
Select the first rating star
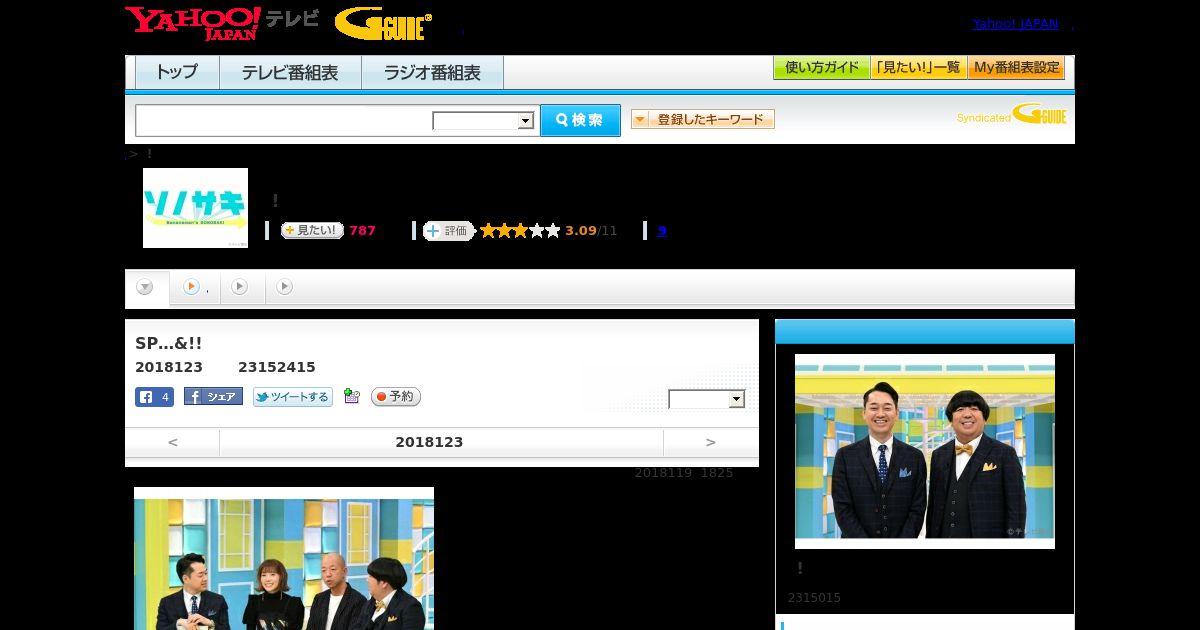pos(489,230)
